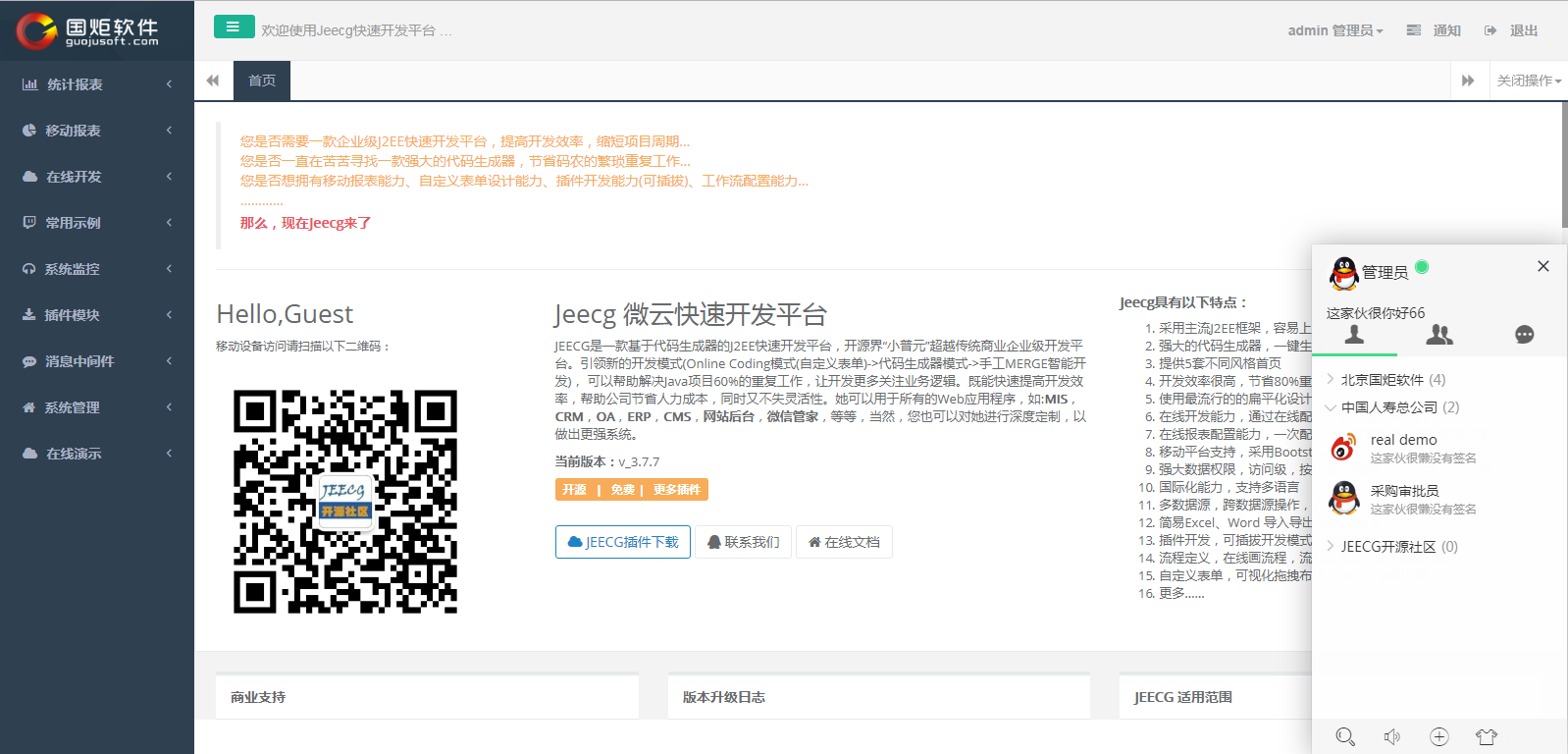Click the 商业支持 panel header
The width and height of the screenshot is (1568, 754).
(427, 697)
